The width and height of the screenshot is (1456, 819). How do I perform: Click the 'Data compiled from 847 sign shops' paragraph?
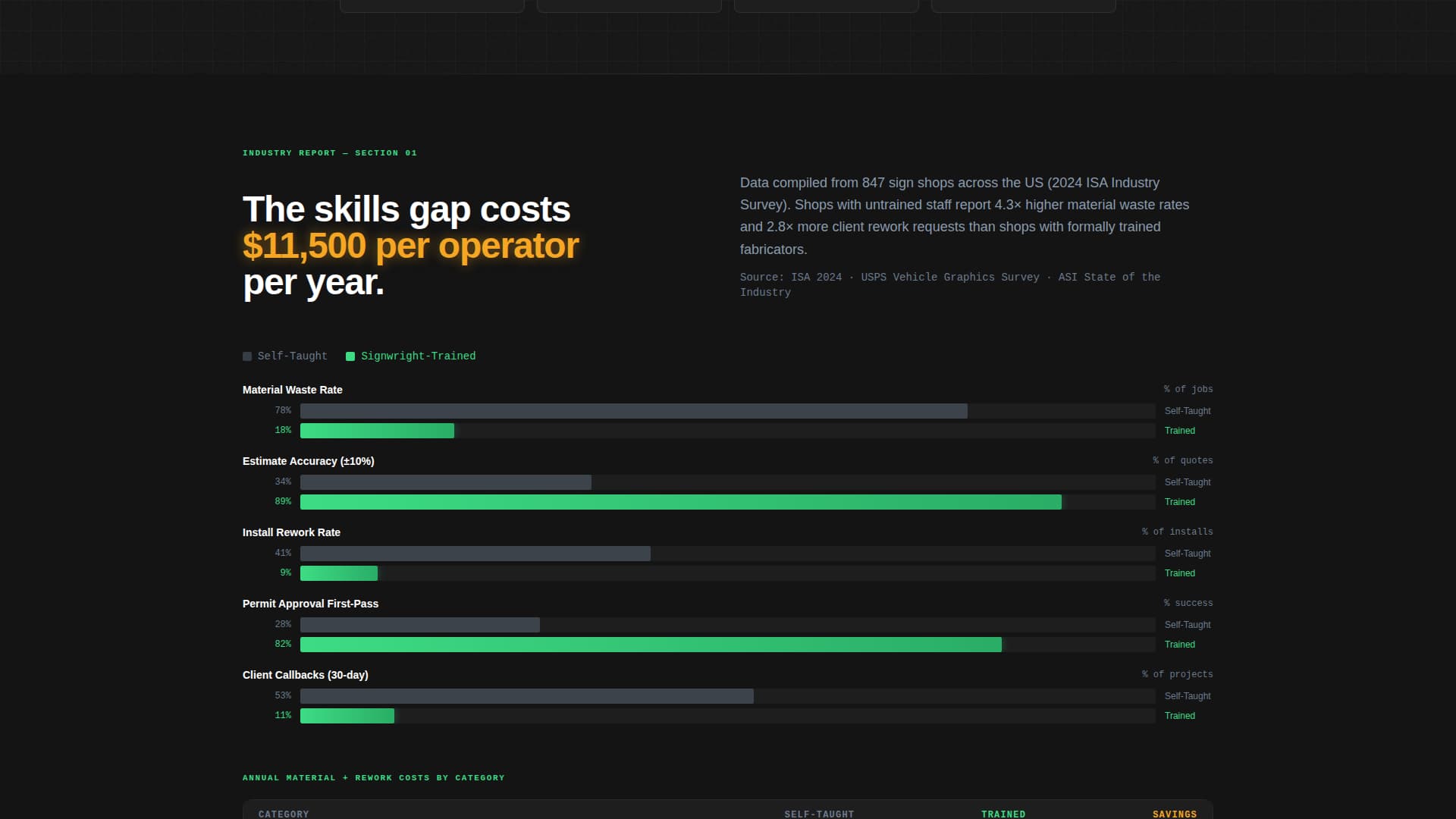coord(965,216)
